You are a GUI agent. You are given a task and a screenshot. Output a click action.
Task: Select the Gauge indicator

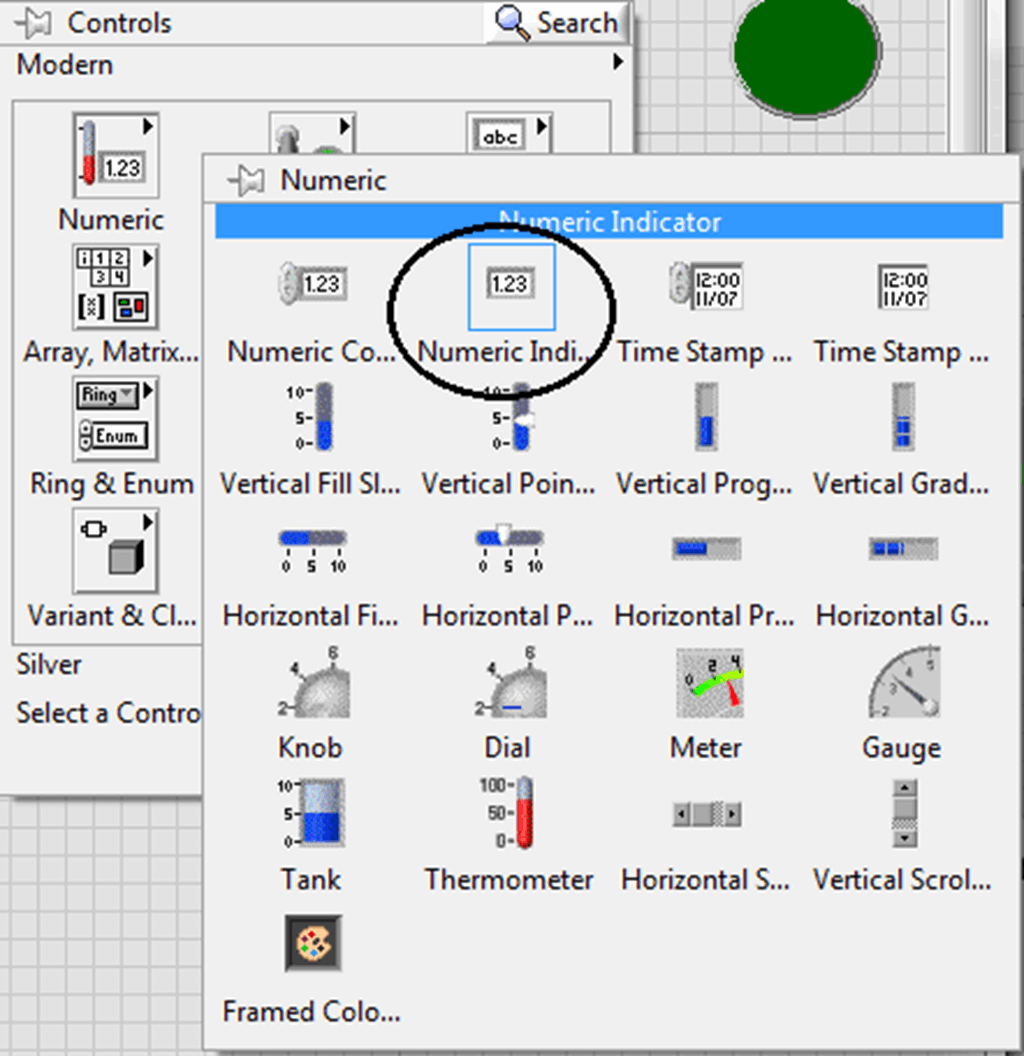pos(902,685)
